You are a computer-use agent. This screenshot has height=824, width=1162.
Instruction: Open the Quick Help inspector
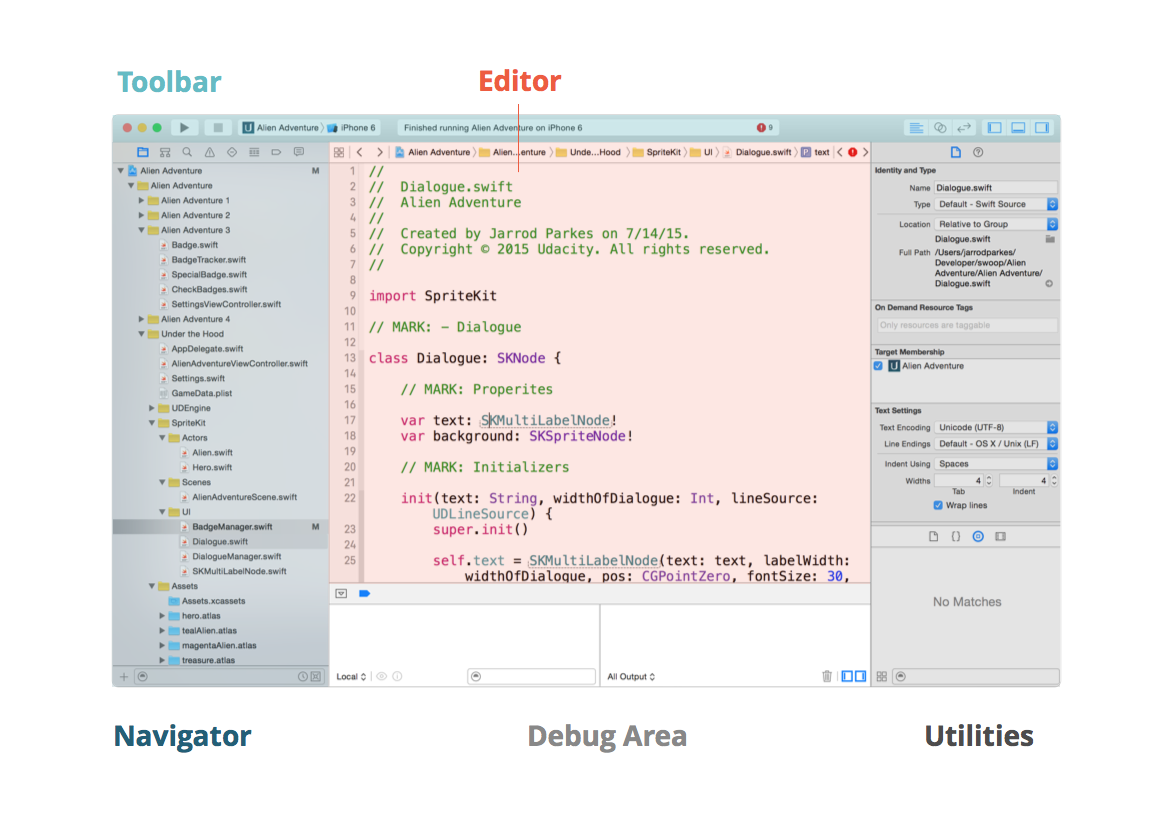point(978,152)
